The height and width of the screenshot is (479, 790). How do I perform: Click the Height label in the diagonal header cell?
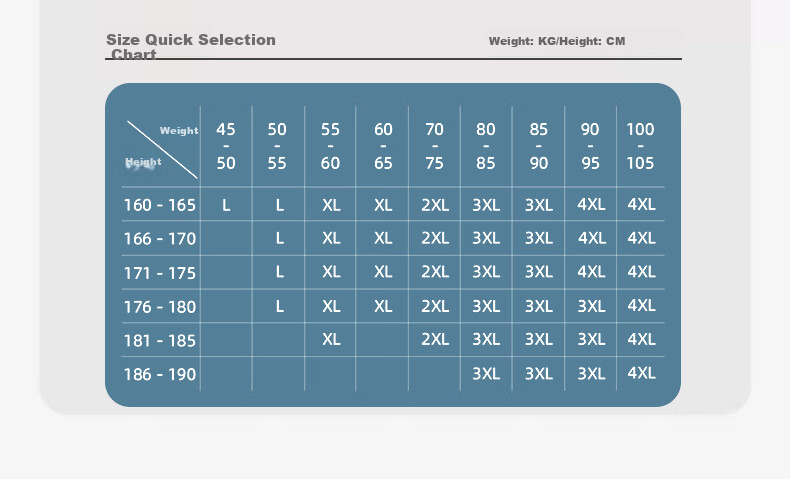pos(143,162)
